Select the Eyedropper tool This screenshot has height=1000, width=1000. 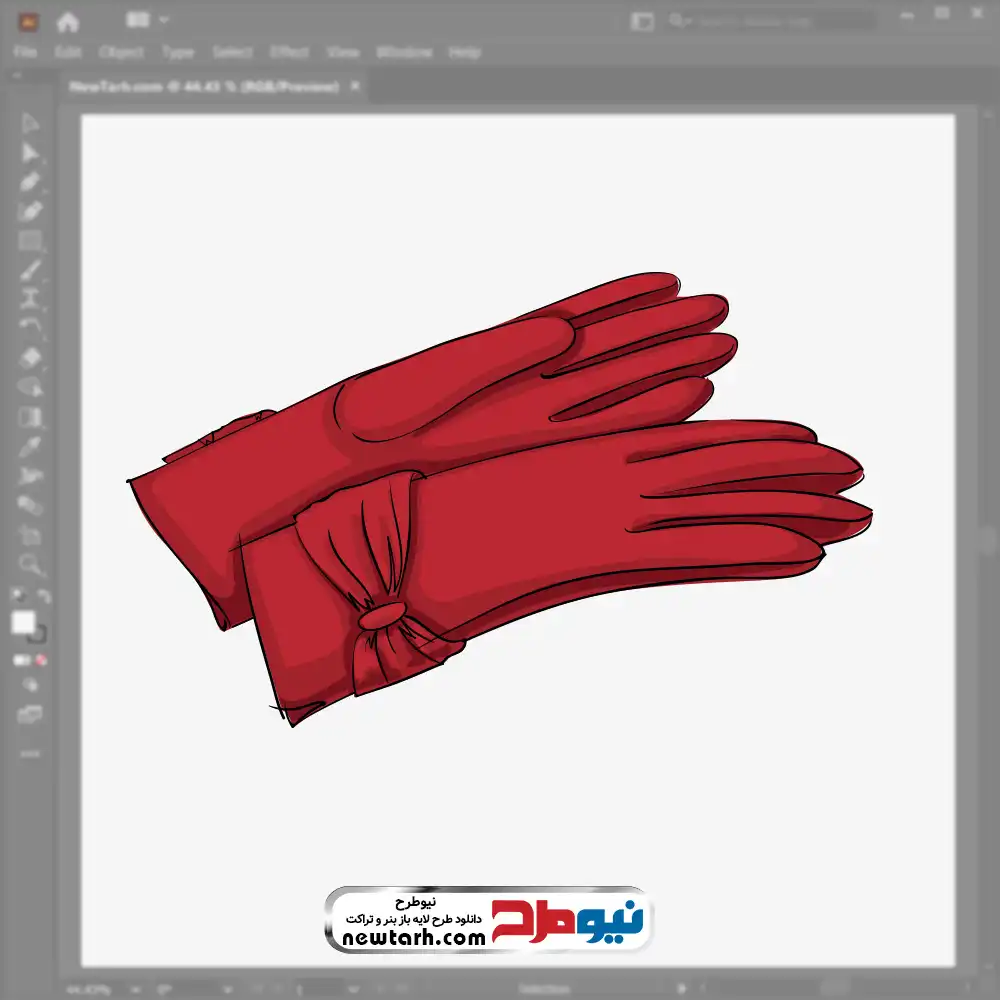[30, 446]
